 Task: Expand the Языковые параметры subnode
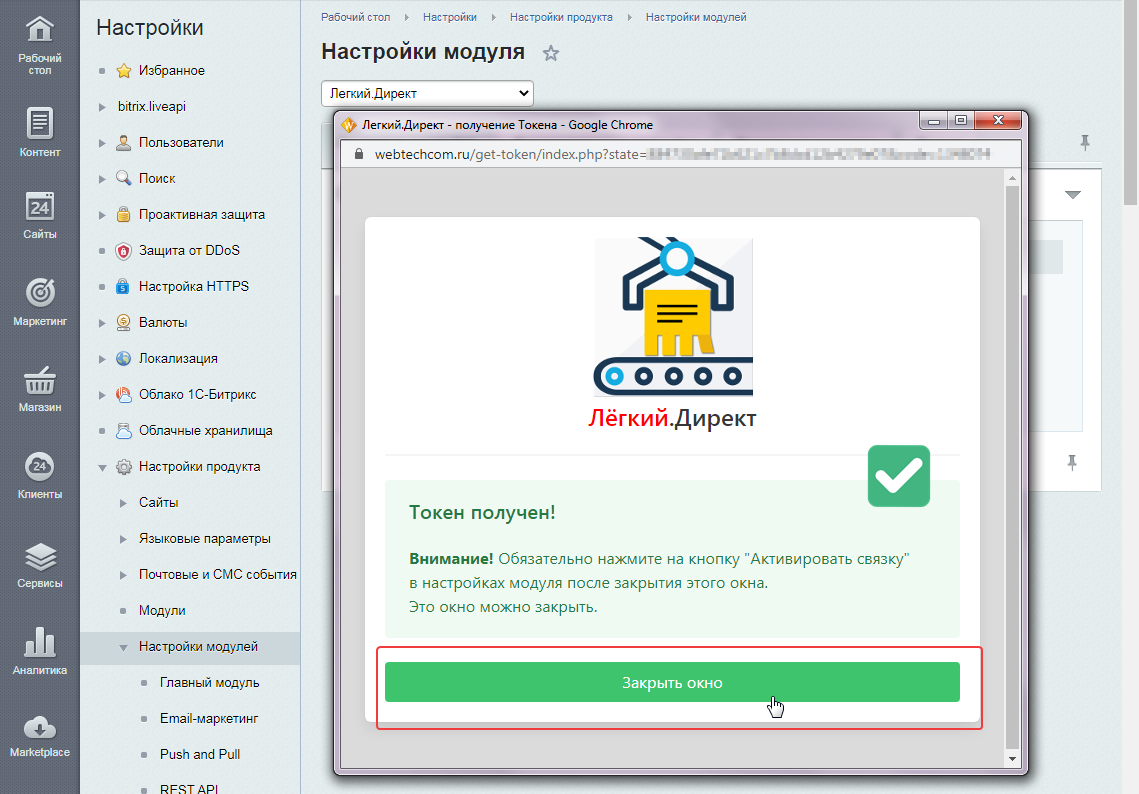coord(123,539)
